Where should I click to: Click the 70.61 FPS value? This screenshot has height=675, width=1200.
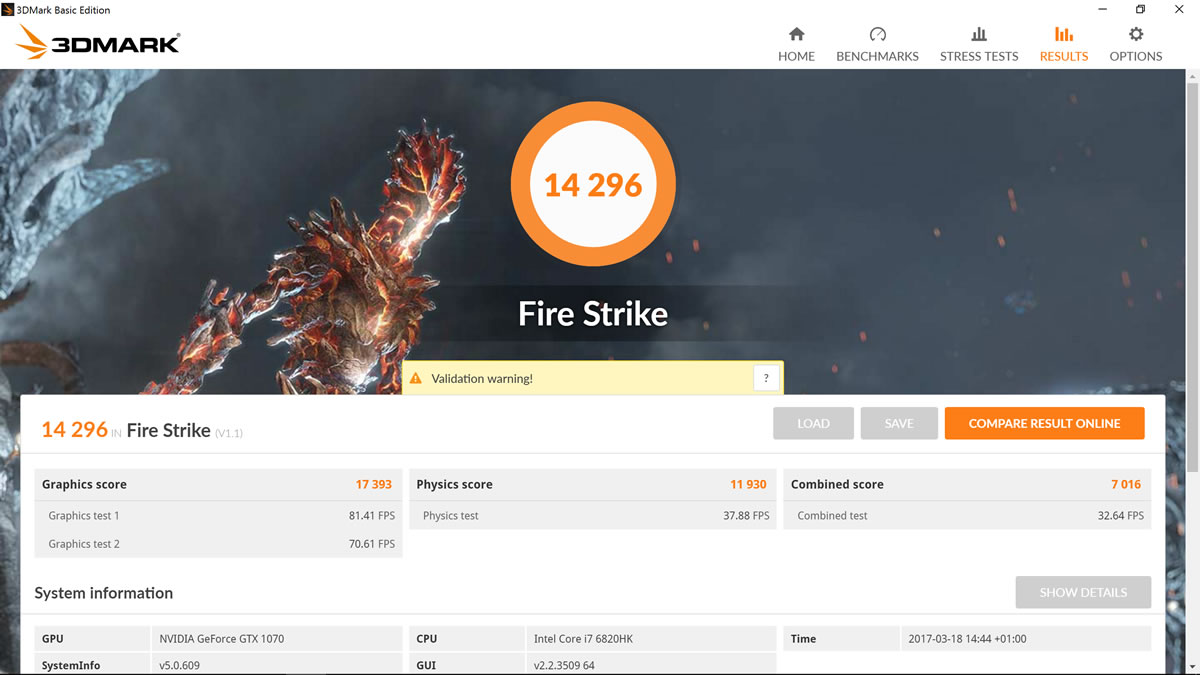372,544
